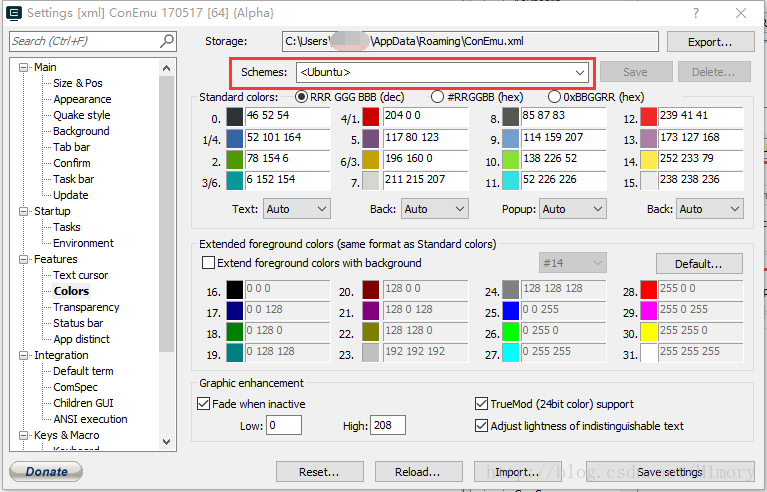Open the Schemes dropdown list

(580, 72)
